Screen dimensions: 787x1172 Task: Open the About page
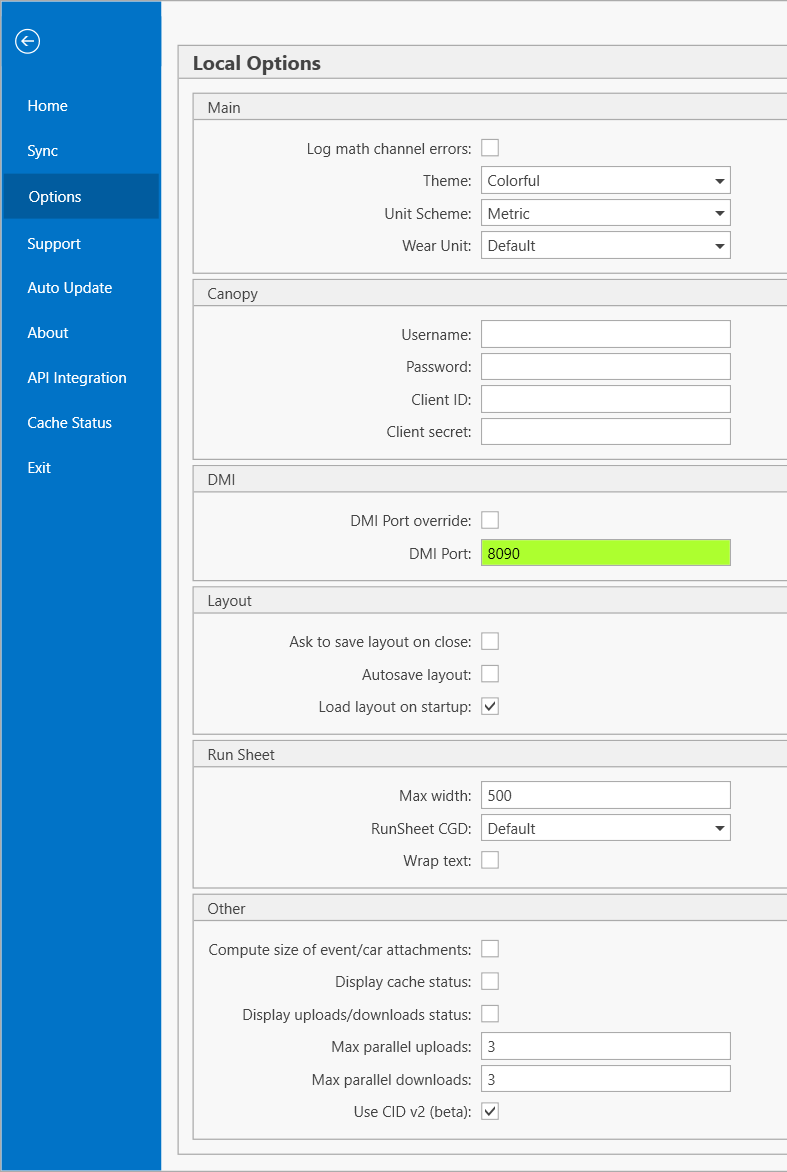point(48,333)
